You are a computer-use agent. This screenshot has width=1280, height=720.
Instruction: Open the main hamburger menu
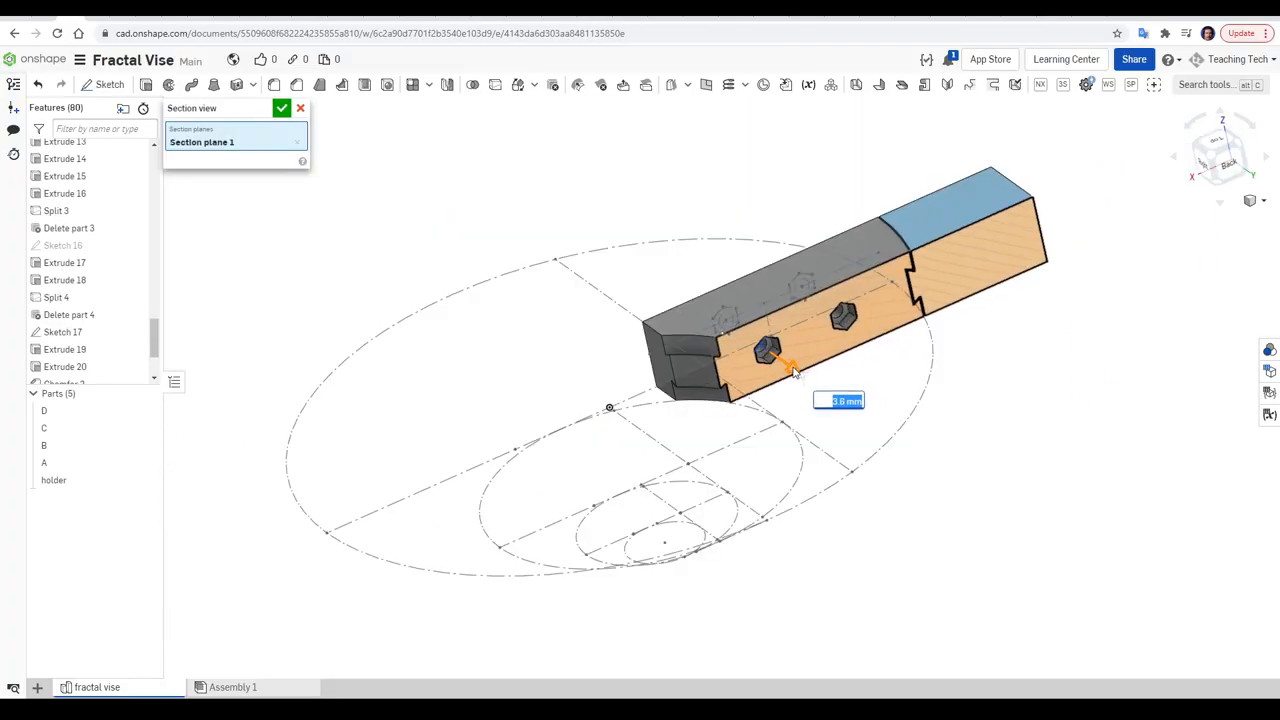click(x=80, y=60)
